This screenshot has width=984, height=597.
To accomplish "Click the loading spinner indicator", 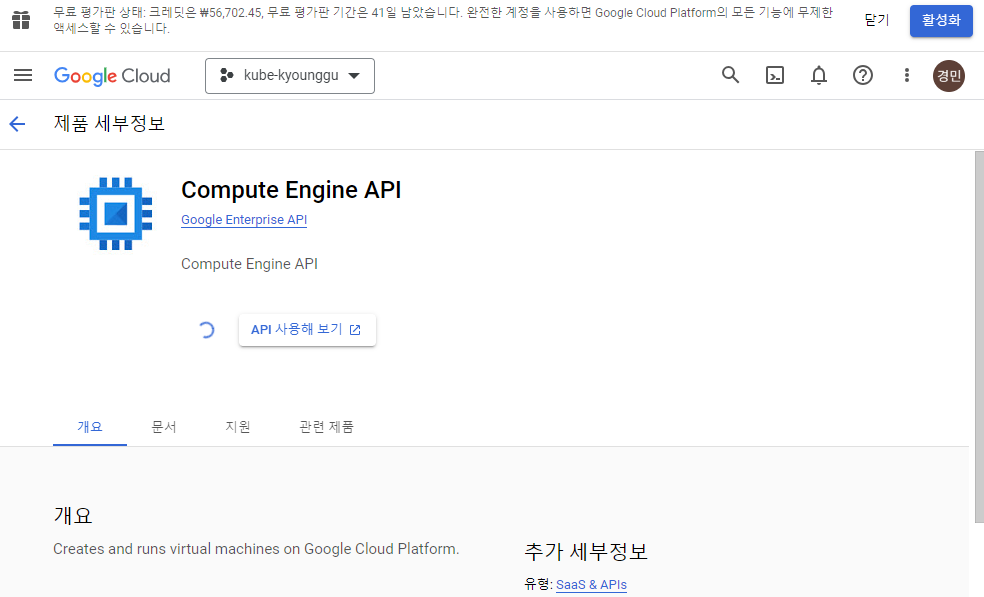I will click(206, 330).
